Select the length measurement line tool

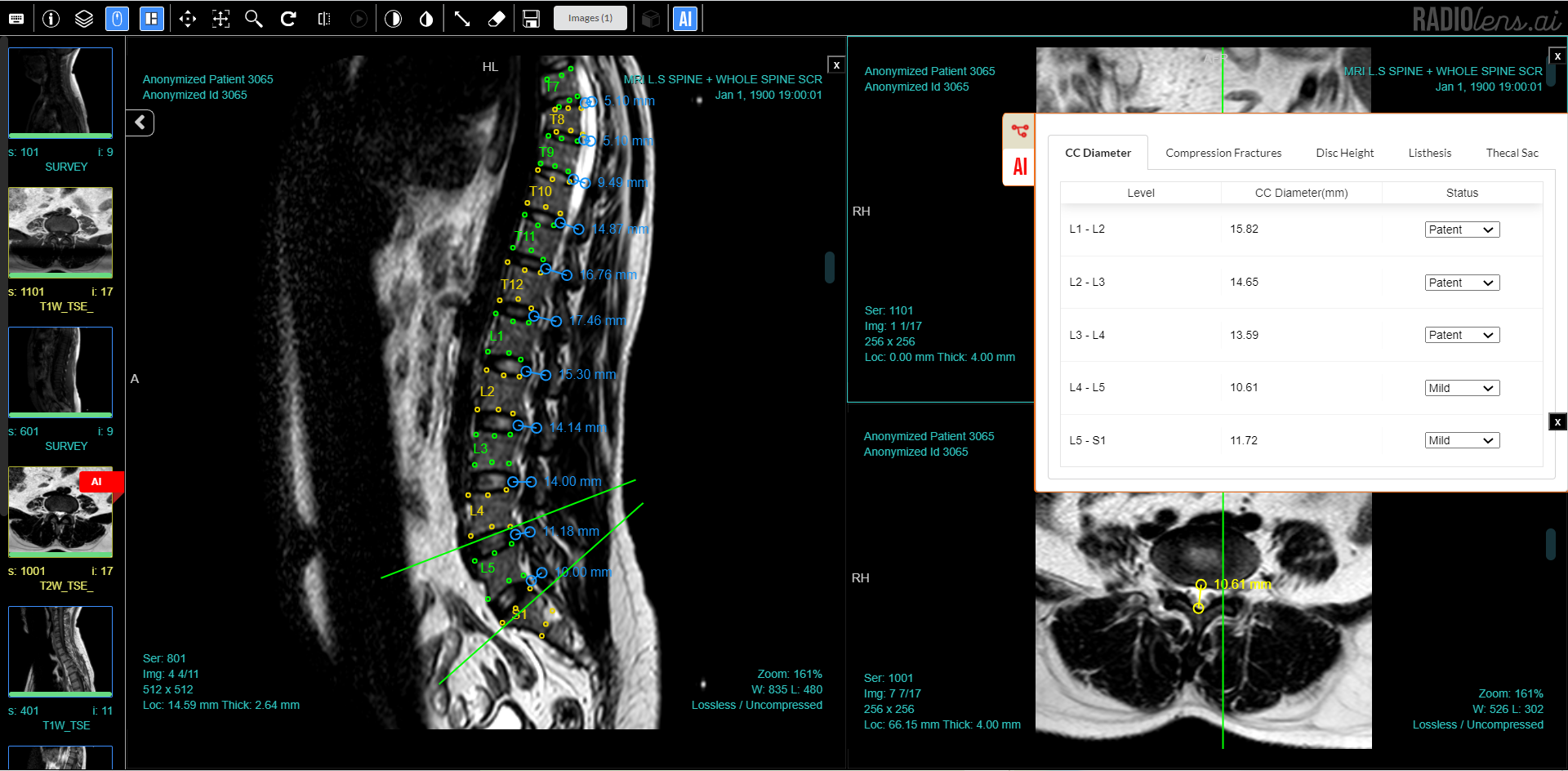point(462,19)
